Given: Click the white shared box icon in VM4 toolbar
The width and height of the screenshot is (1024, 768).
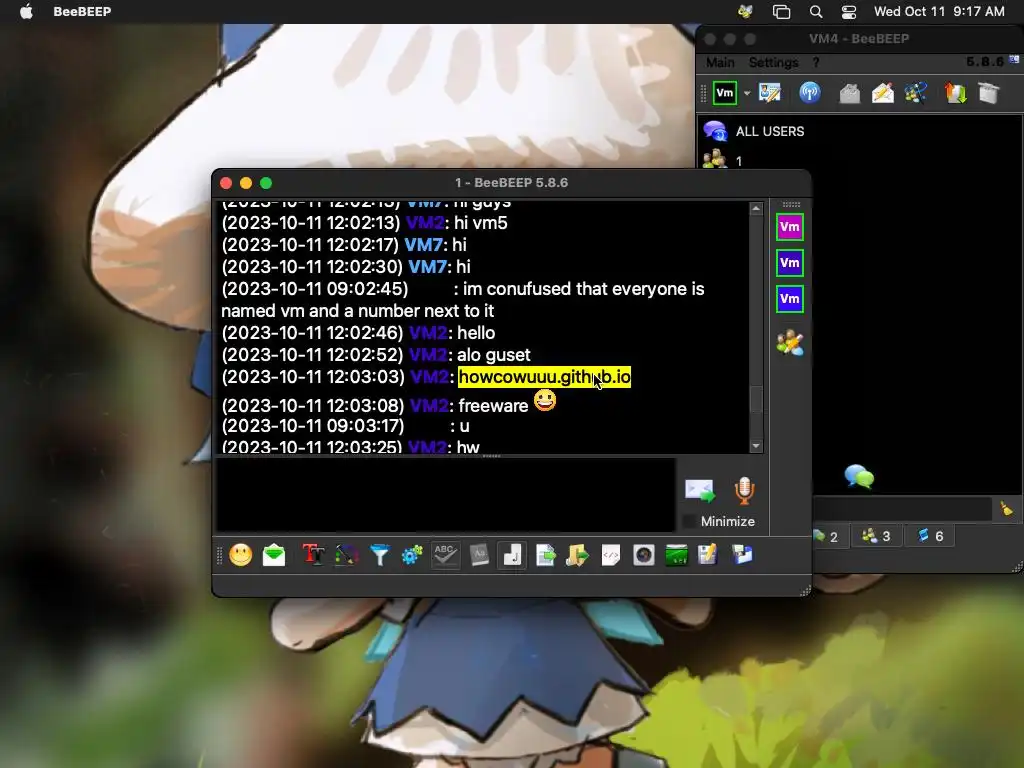Looking at the screenshot, I should (989, 93).
